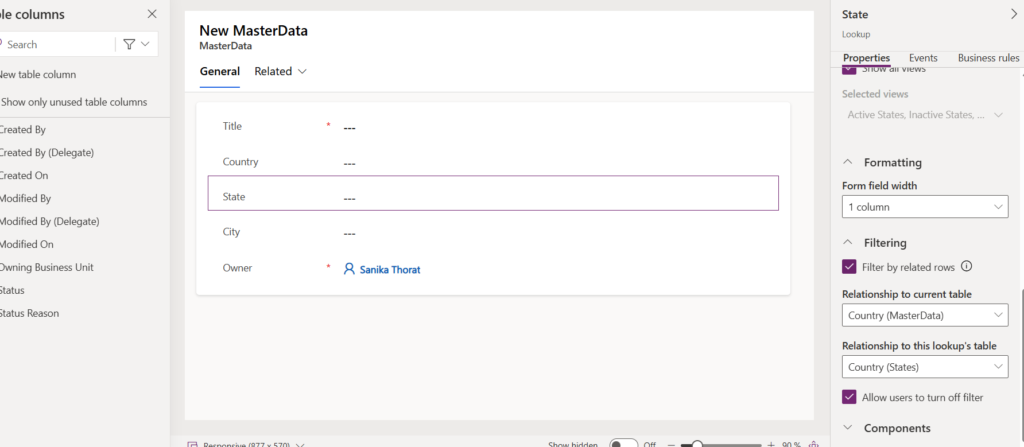1024x447 pixels.
Task: Disable Allow users to turn off filter
Action: coord(849,397)
